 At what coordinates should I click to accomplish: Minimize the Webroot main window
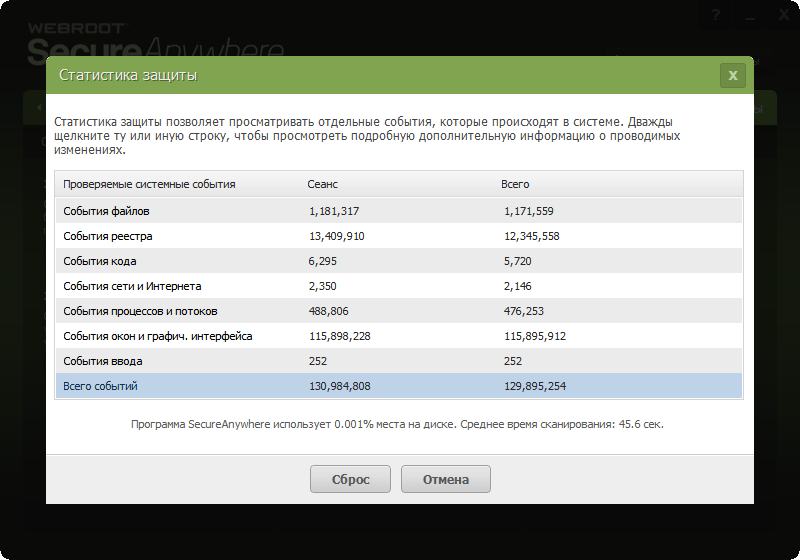(x=749, y=17)
